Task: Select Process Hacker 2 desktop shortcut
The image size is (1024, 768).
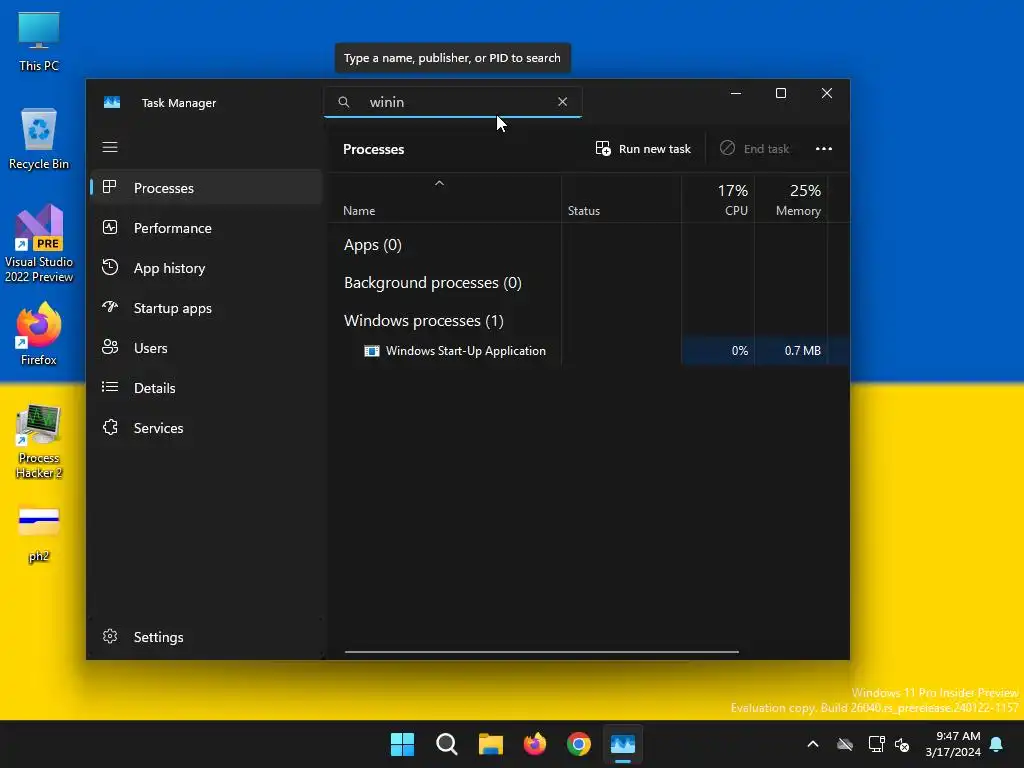Action: tap(39, 441)
